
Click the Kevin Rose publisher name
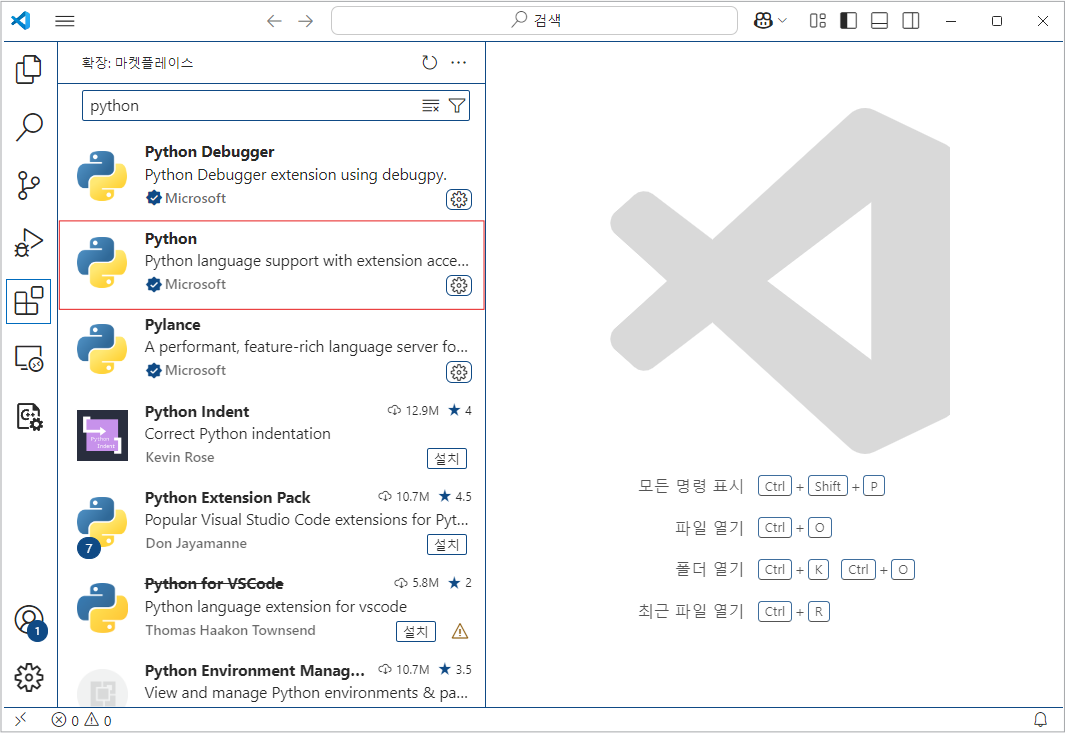tap(179, 458)
